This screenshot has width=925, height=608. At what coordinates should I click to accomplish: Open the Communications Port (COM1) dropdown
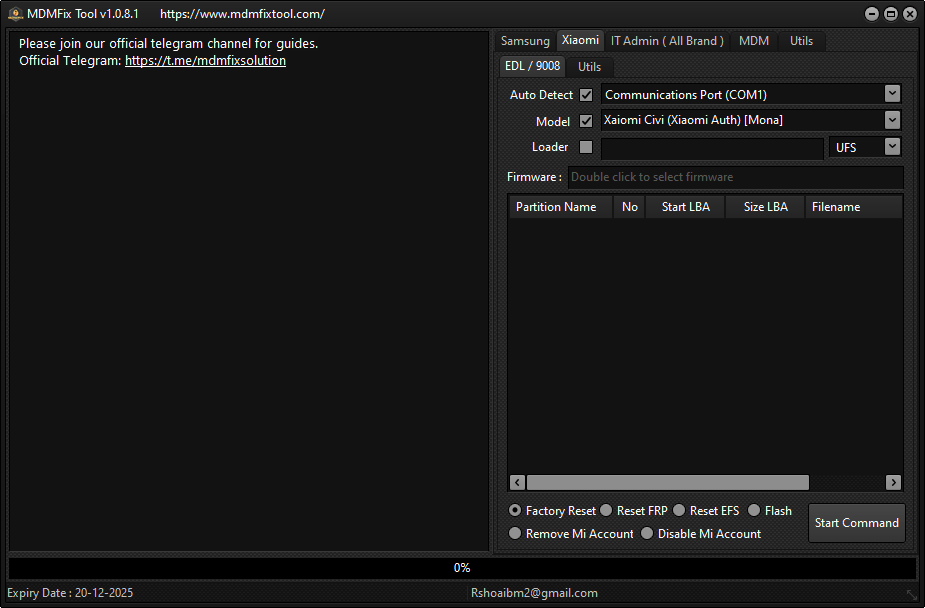tap(891, 94)
